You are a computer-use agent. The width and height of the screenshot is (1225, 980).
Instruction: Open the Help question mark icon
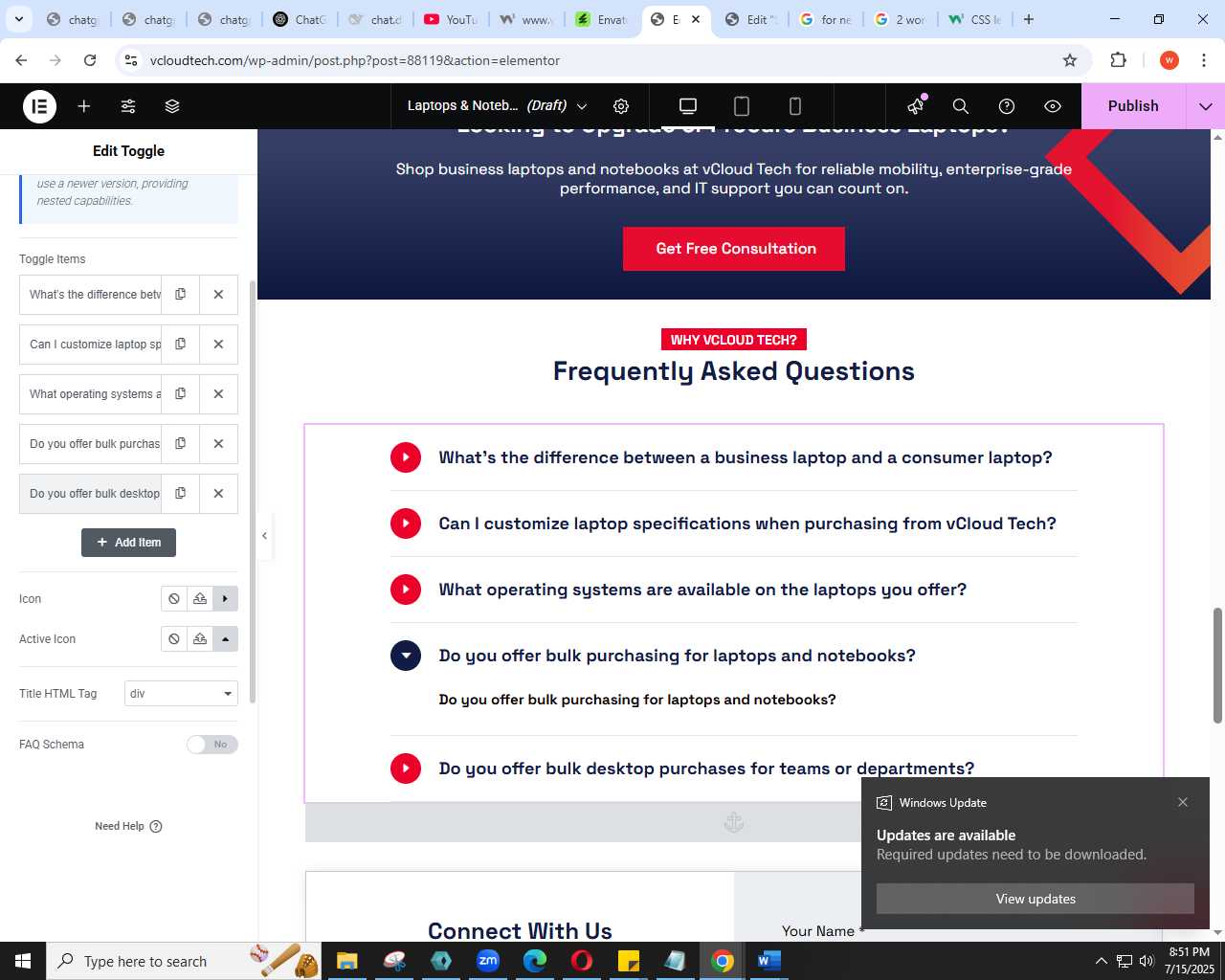[x=1007, y=106]
